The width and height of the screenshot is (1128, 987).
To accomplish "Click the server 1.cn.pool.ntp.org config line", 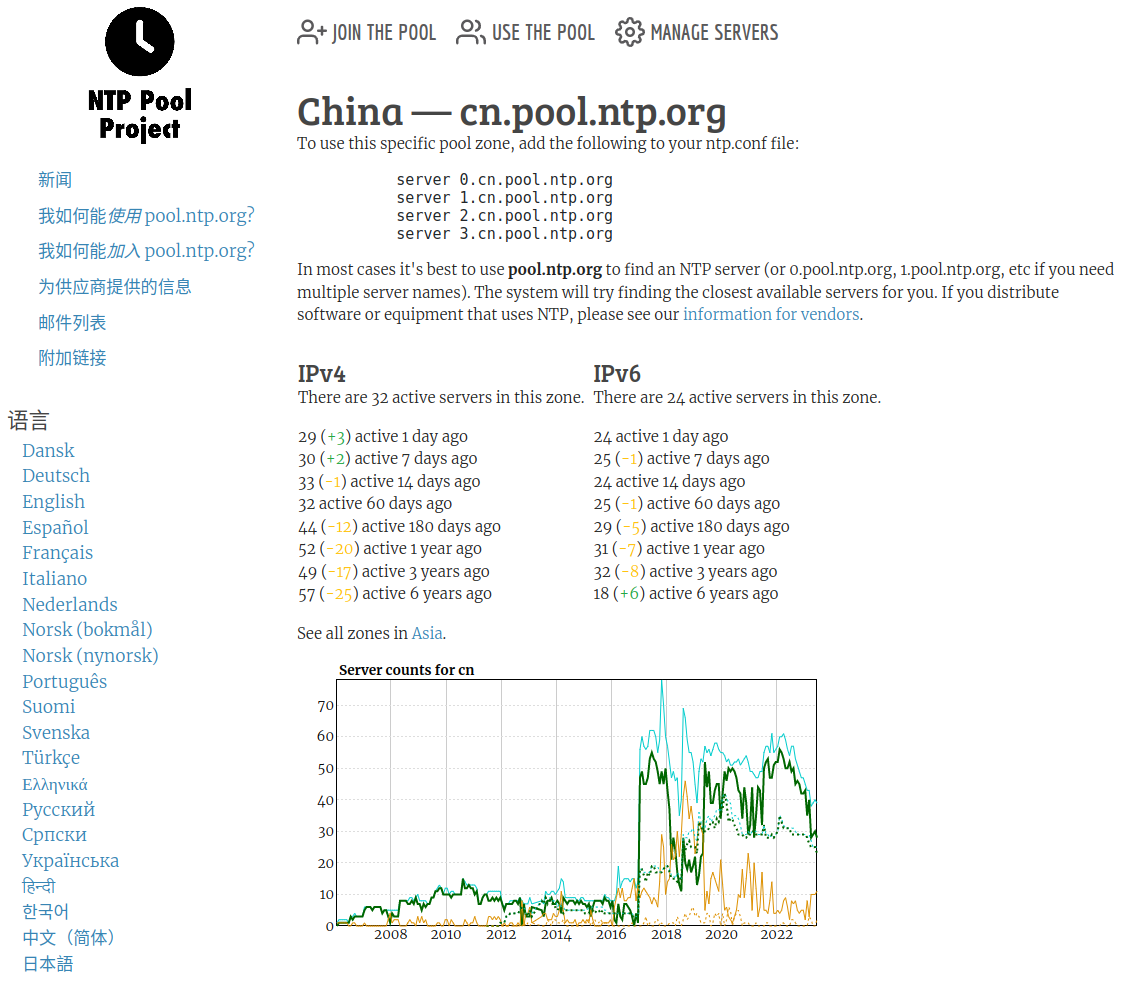I will (504, 198).
